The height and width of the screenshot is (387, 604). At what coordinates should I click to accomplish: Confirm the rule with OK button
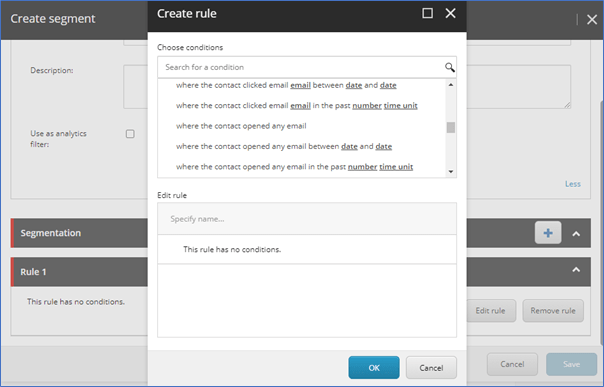tap(374, 368)
